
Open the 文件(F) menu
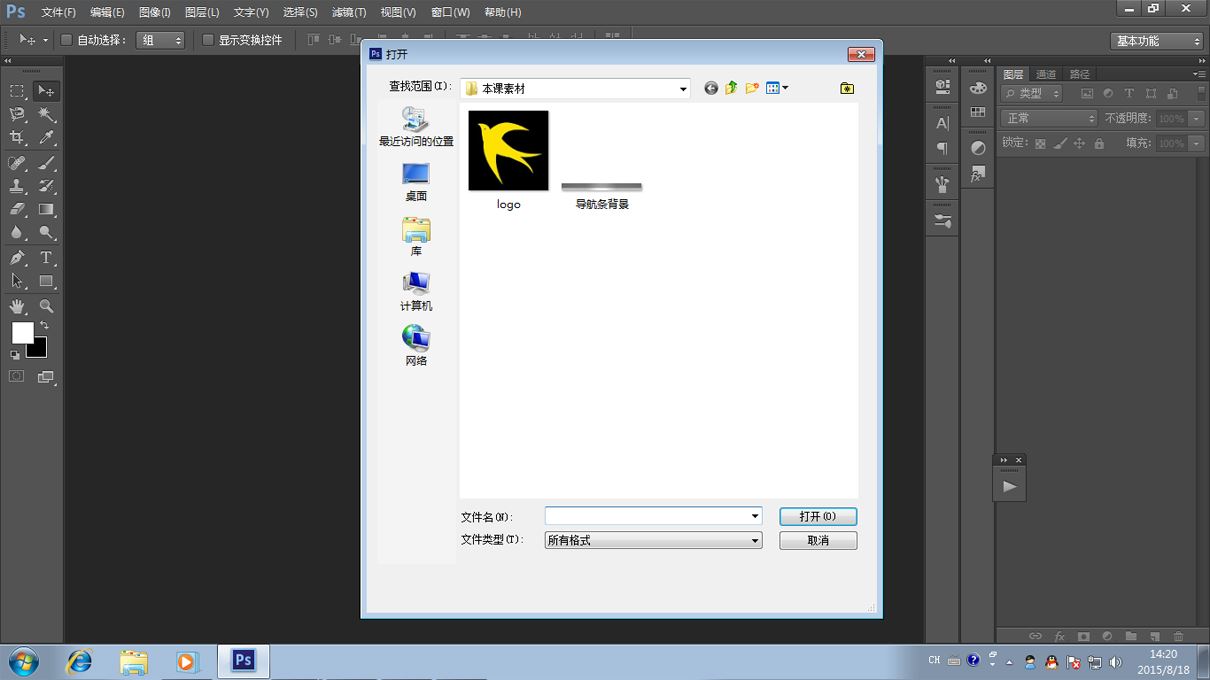tap(58, 12)
